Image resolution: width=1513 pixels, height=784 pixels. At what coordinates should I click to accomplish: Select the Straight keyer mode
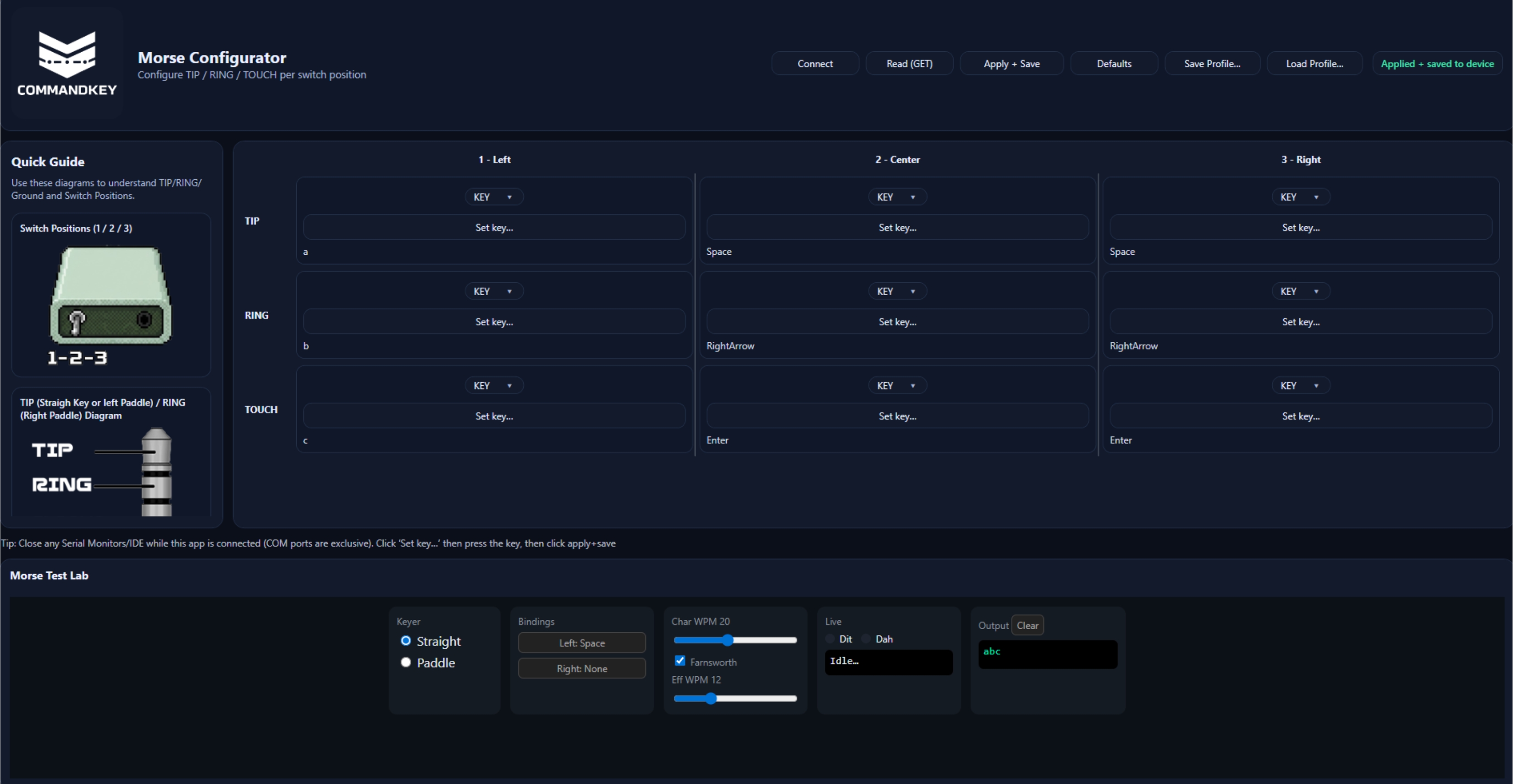405,641
